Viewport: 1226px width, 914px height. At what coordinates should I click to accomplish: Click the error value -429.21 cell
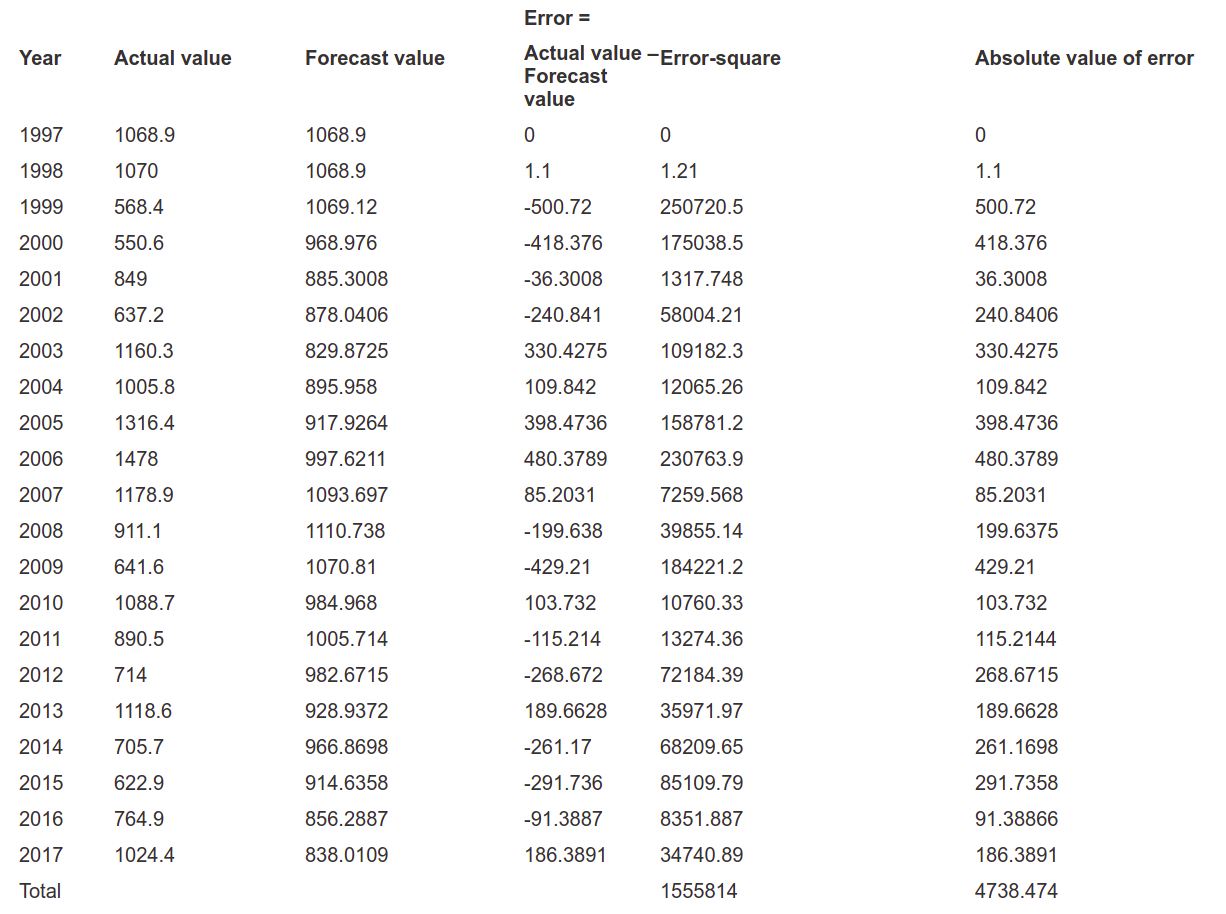point(557,567)
